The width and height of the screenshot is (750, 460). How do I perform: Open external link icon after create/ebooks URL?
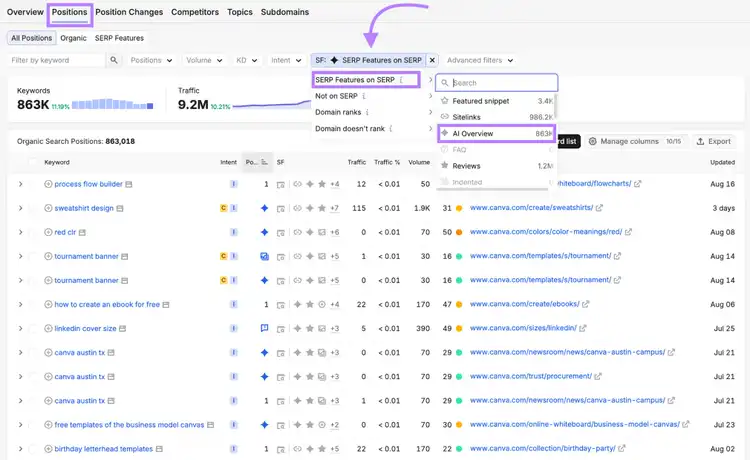pyautogui.click(x=585, y=304)
